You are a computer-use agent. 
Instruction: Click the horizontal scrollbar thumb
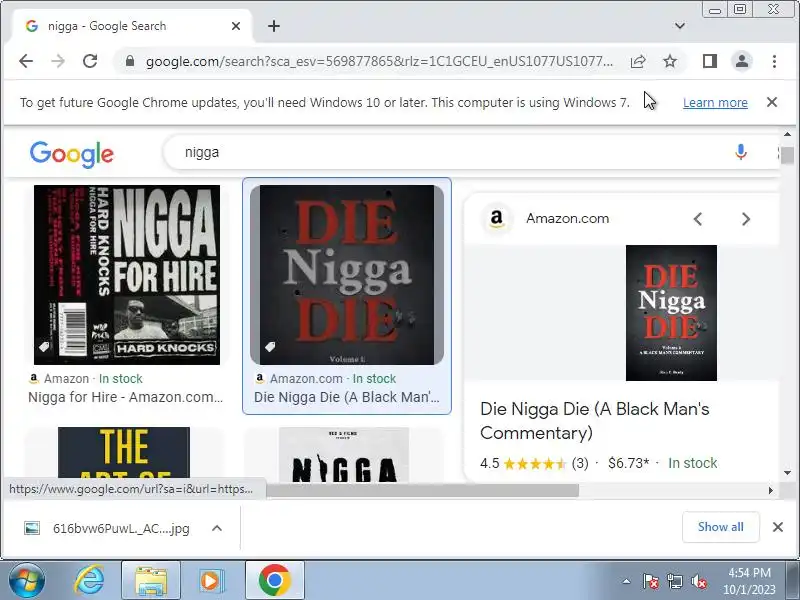point(422,490)
